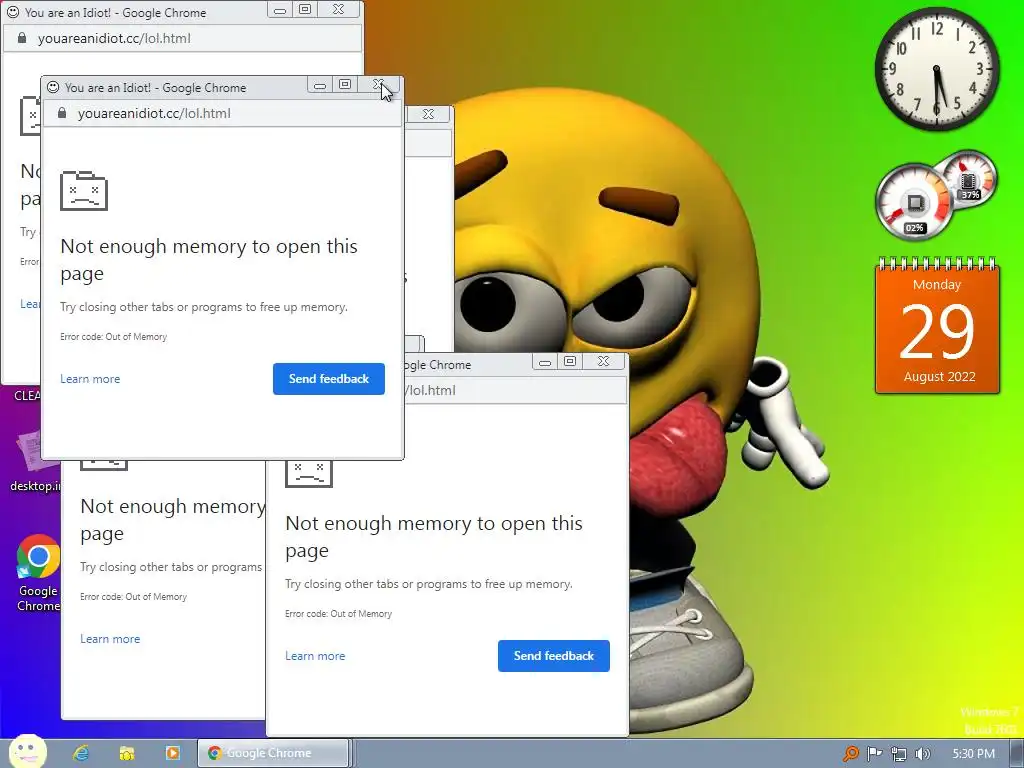Viewport: 1024px width, 768px height.
Task: Click Error code text in bottom-right window
Action: 338,614
